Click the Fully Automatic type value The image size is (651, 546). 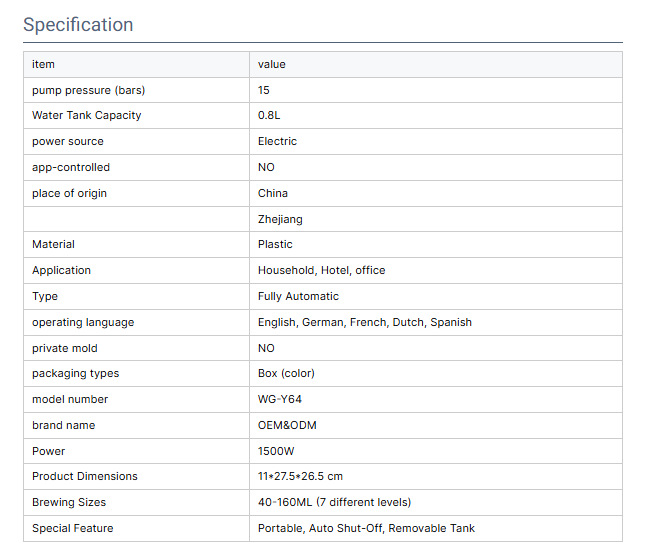[x=298, y=296]
